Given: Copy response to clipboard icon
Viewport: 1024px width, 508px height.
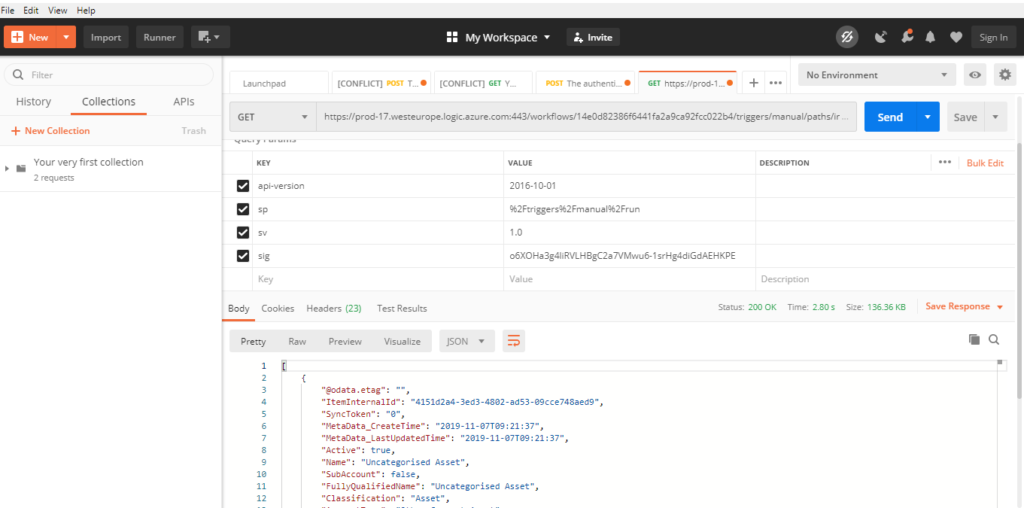Looking at the screenshot, I should pyautogui.click(x=974, y=340).
